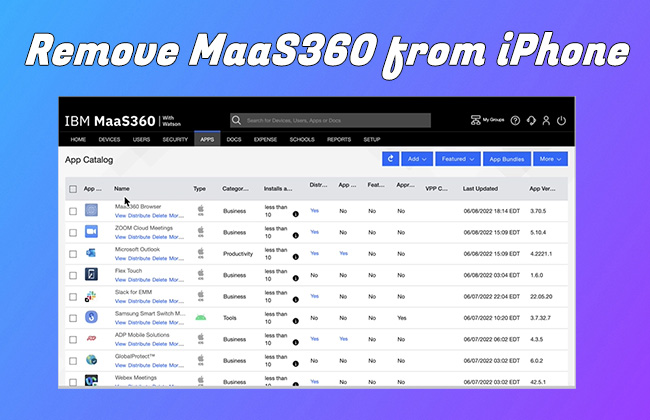Open the DEVICES tab

click(109, 139)
